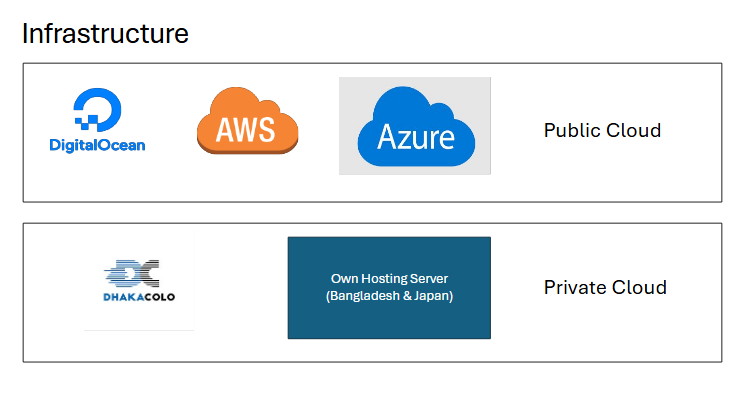This screenshot has height=408, width=732.
Task: Click the Public Cloud label
Action: click(x=602, y=130)
